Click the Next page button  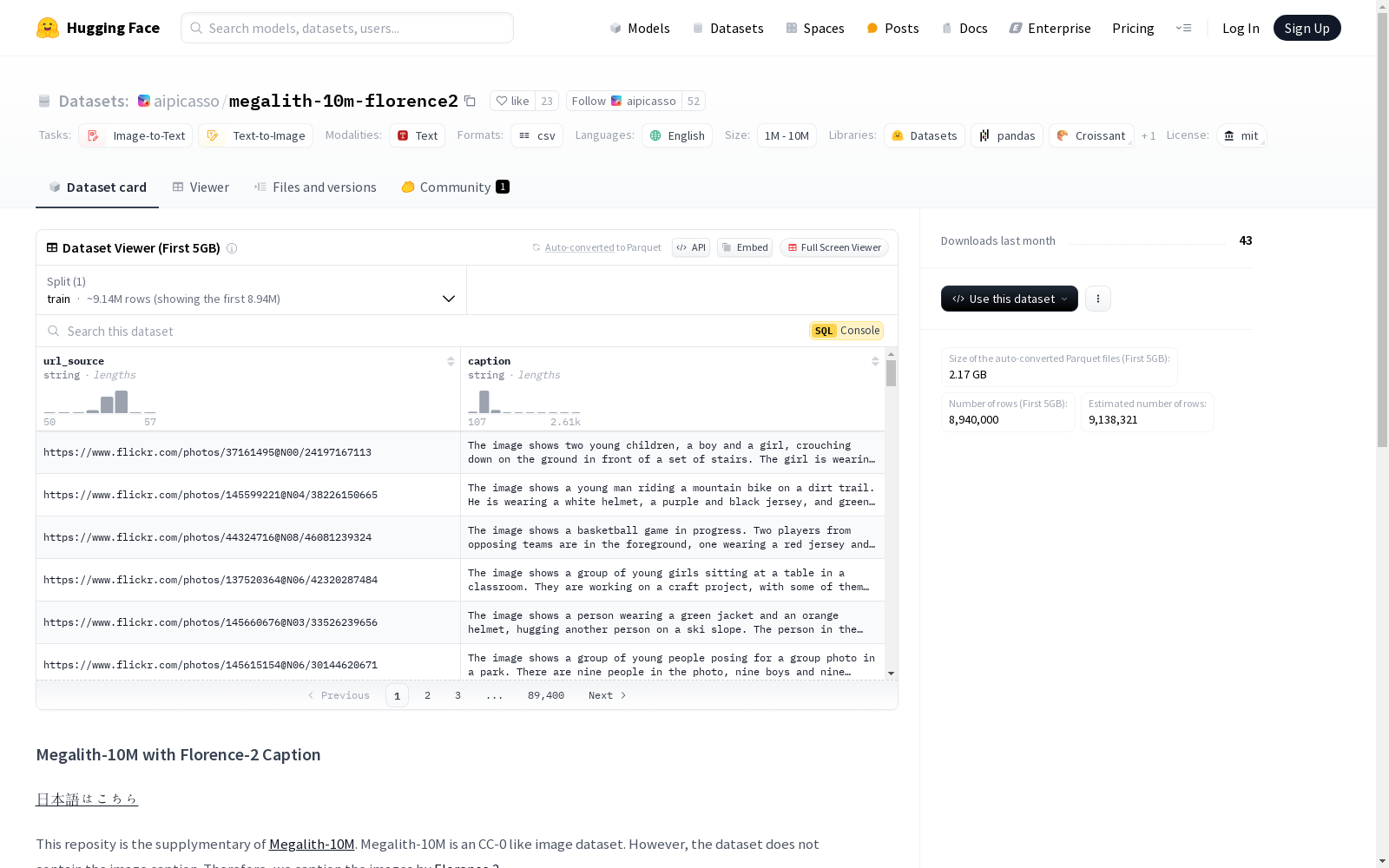pos(607,695)
